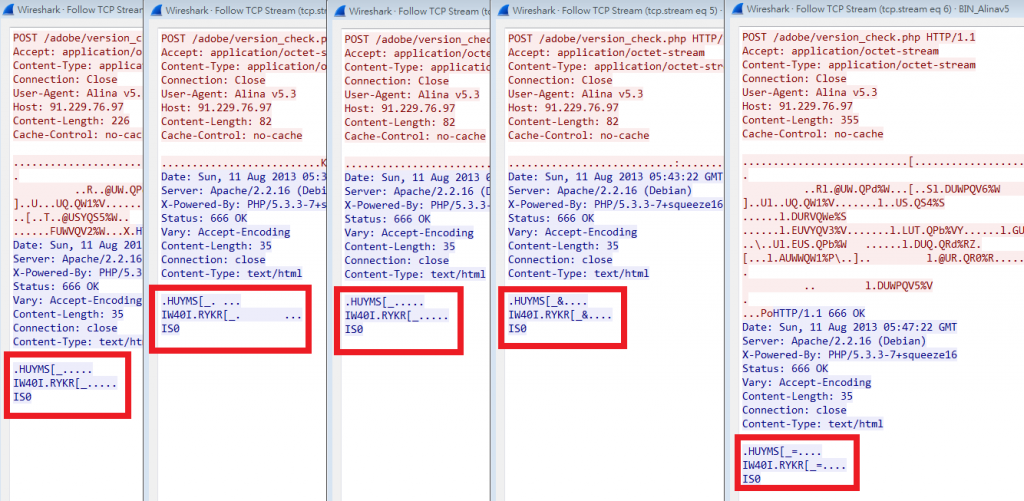The image size is (1024, 501).
Task: Click the '05:47:22 GMT' Date header line
Action: (850, 327)
